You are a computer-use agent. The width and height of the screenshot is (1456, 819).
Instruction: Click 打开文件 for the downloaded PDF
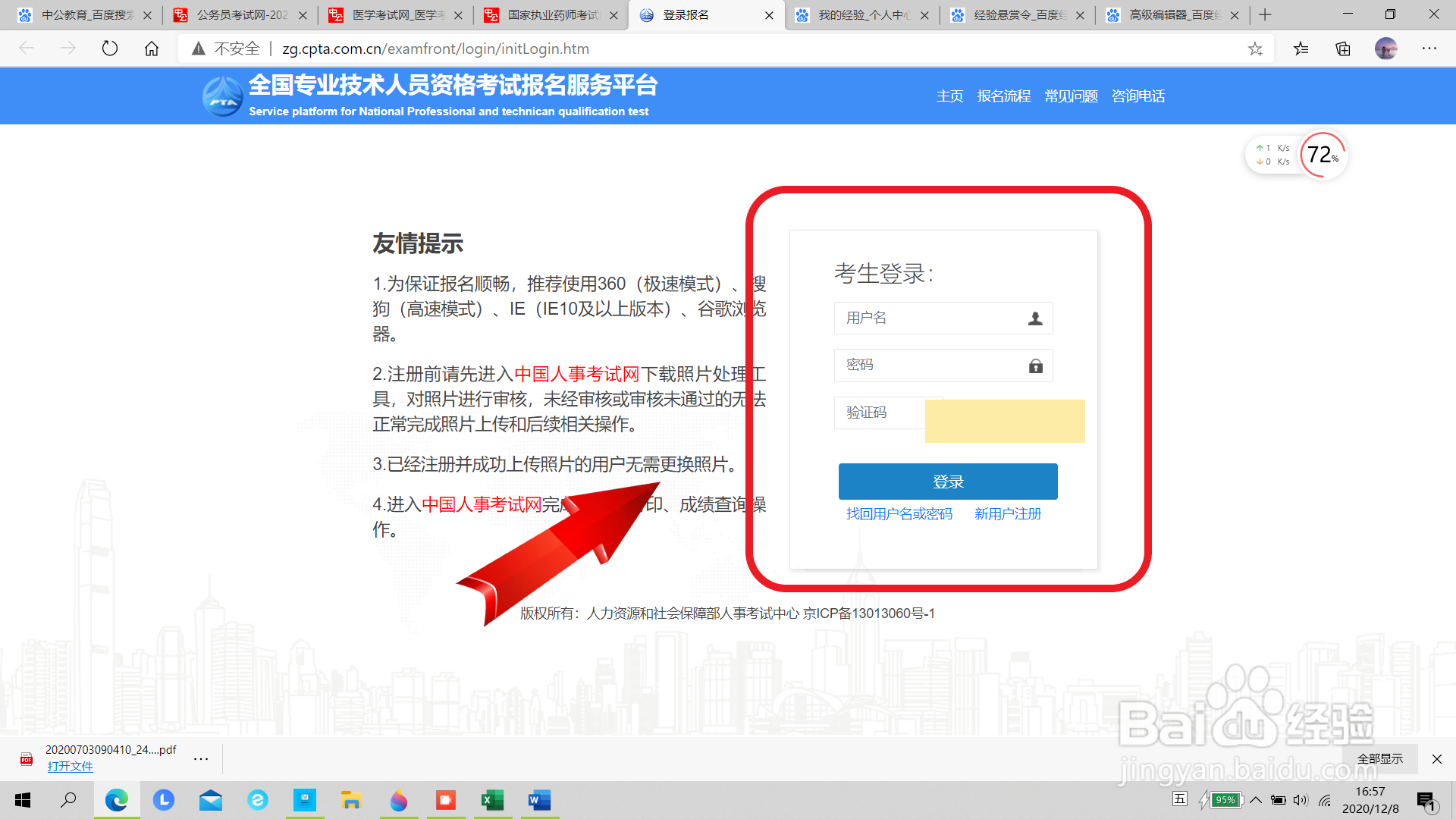point(70,767)
